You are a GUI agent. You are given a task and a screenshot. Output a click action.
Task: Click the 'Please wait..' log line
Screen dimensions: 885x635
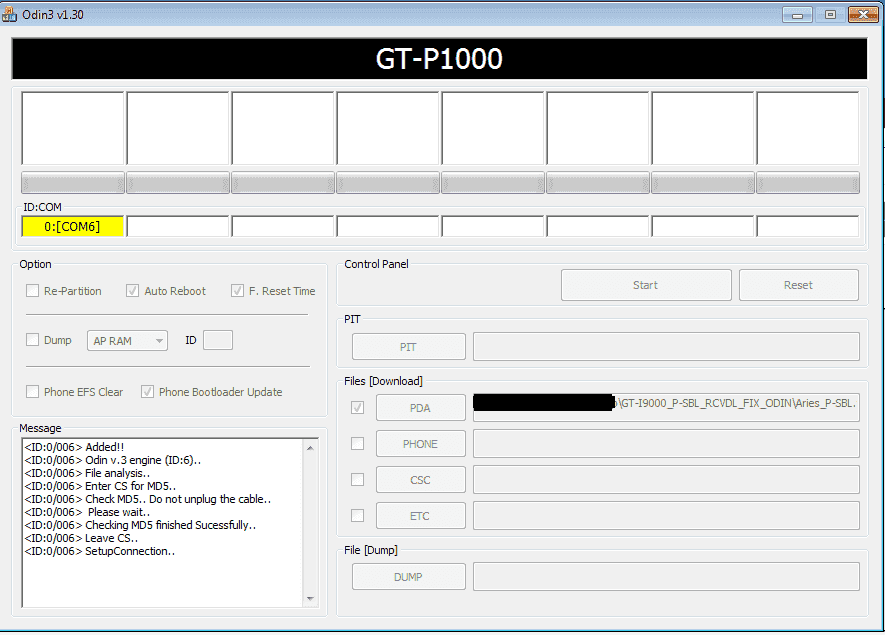pyautogui.click(x=87, y=512)
